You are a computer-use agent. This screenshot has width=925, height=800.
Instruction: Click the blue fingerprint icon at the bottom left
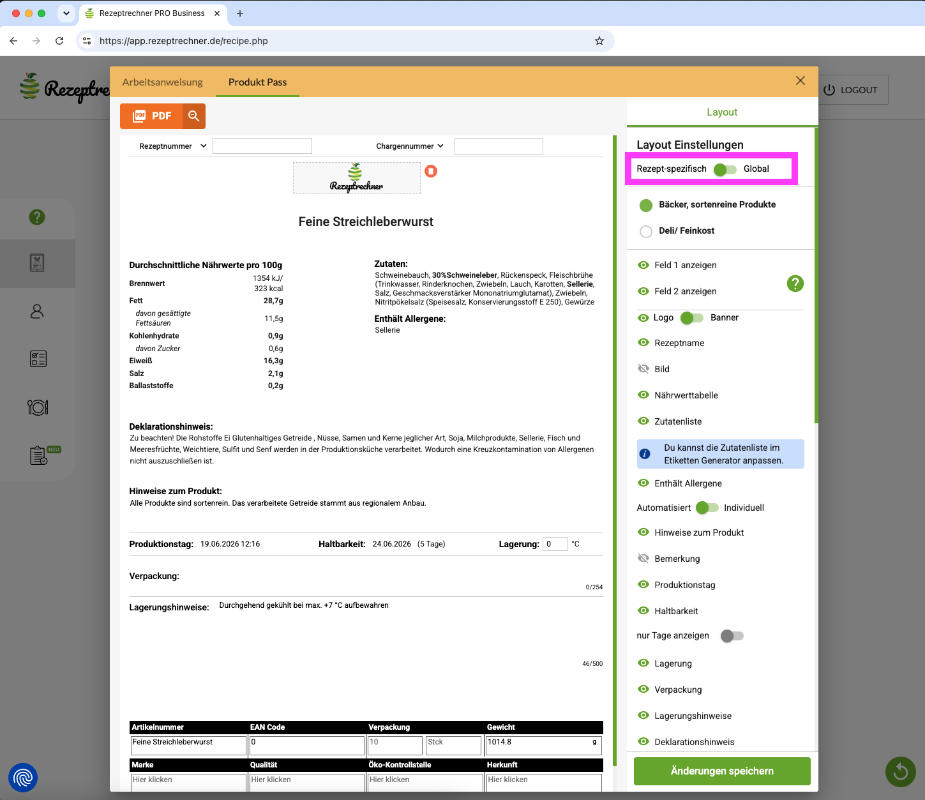23,777
